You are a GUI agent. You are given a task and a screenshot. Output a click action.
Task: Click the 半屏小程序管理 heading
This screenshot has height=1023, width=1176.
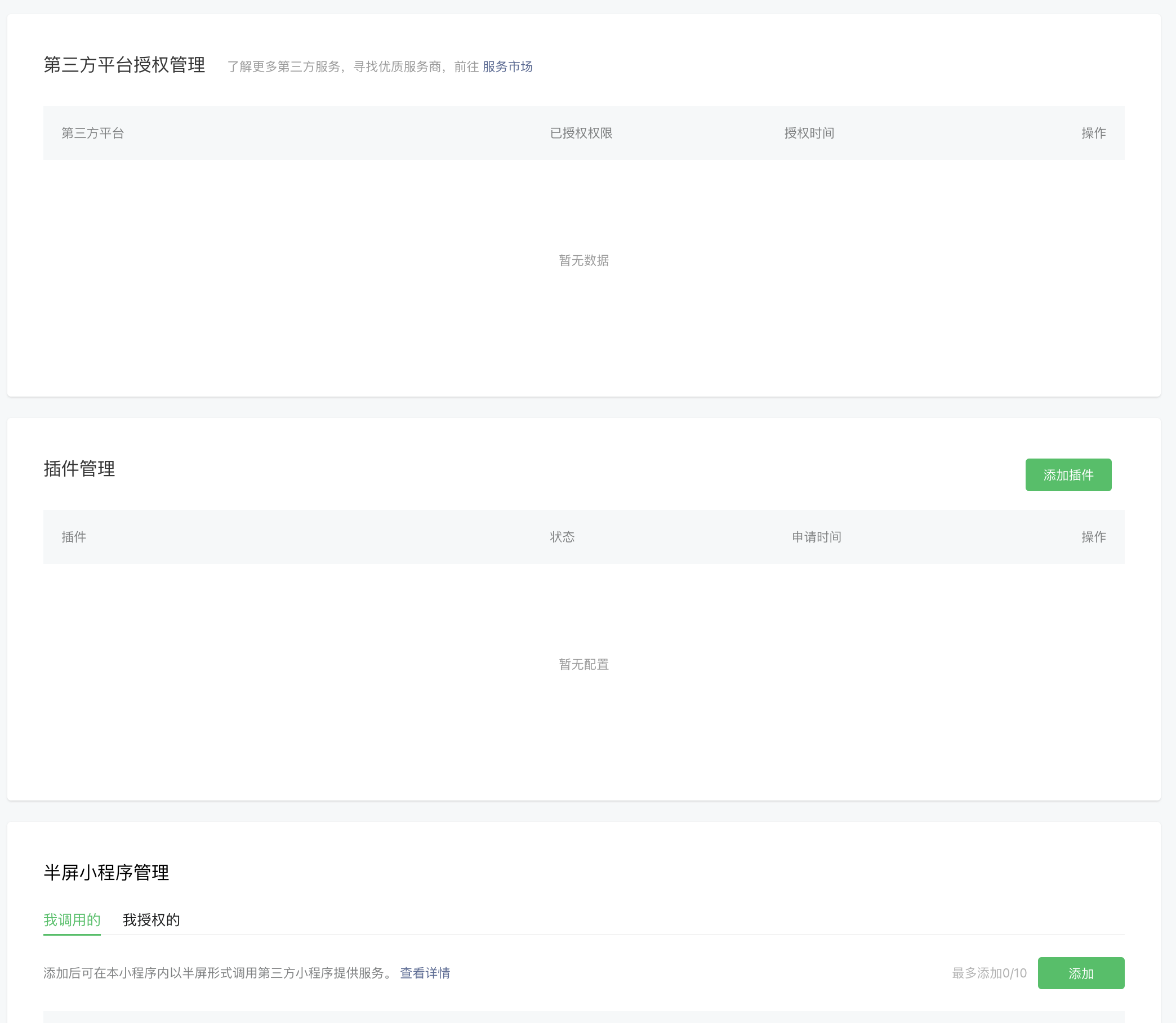pyautogui.click(x=106, y=872)
